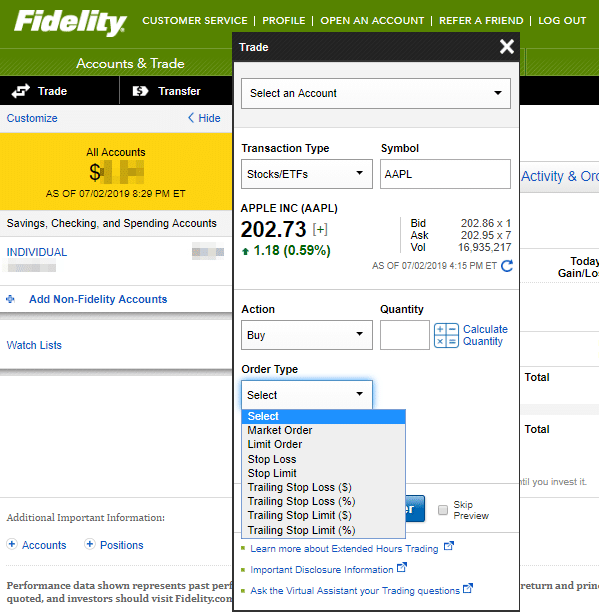
Task: Toggle the Skip Preview checkbox
Action: (443, 510)
